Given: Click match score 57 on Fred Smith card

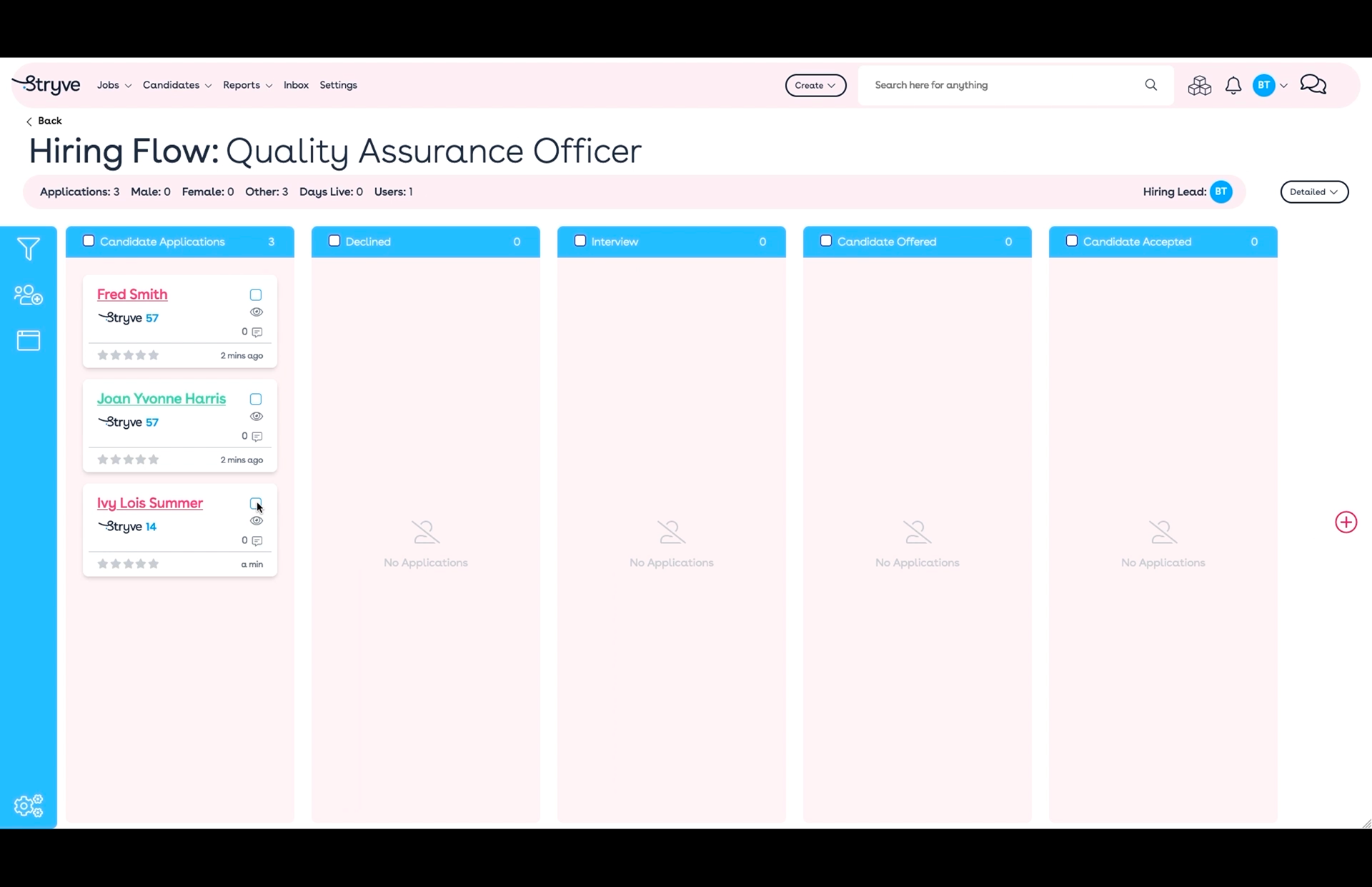Looking at the screenshot, I should click(152, 318).
